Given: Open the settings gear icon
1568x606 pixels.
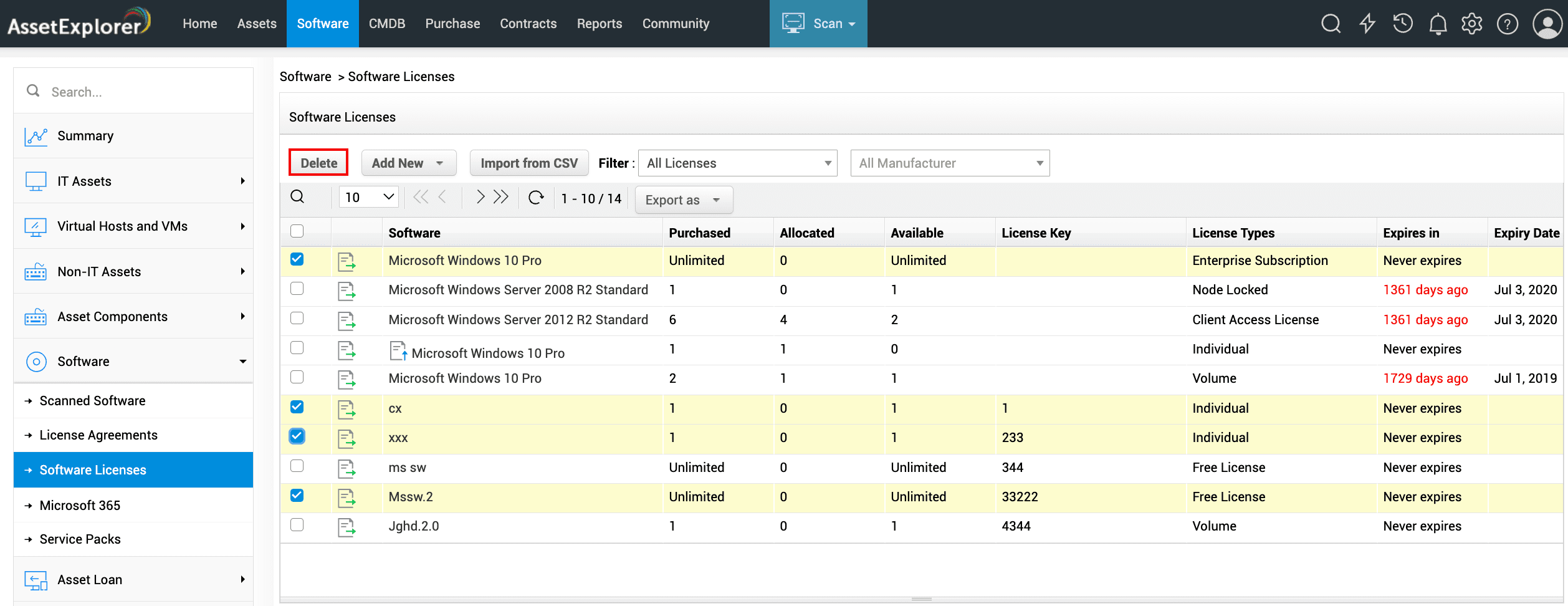Looking at the screenshot, I should (x=1472, y=24).
